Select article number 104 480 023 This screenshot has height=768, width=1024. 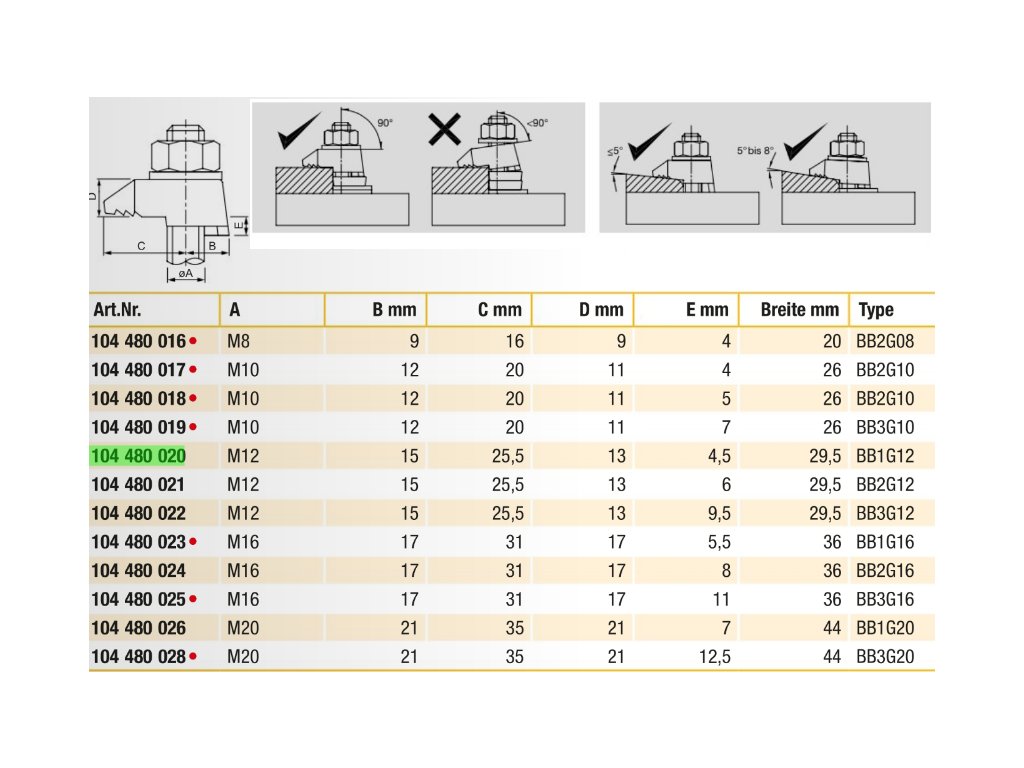[x=138, y=542]
